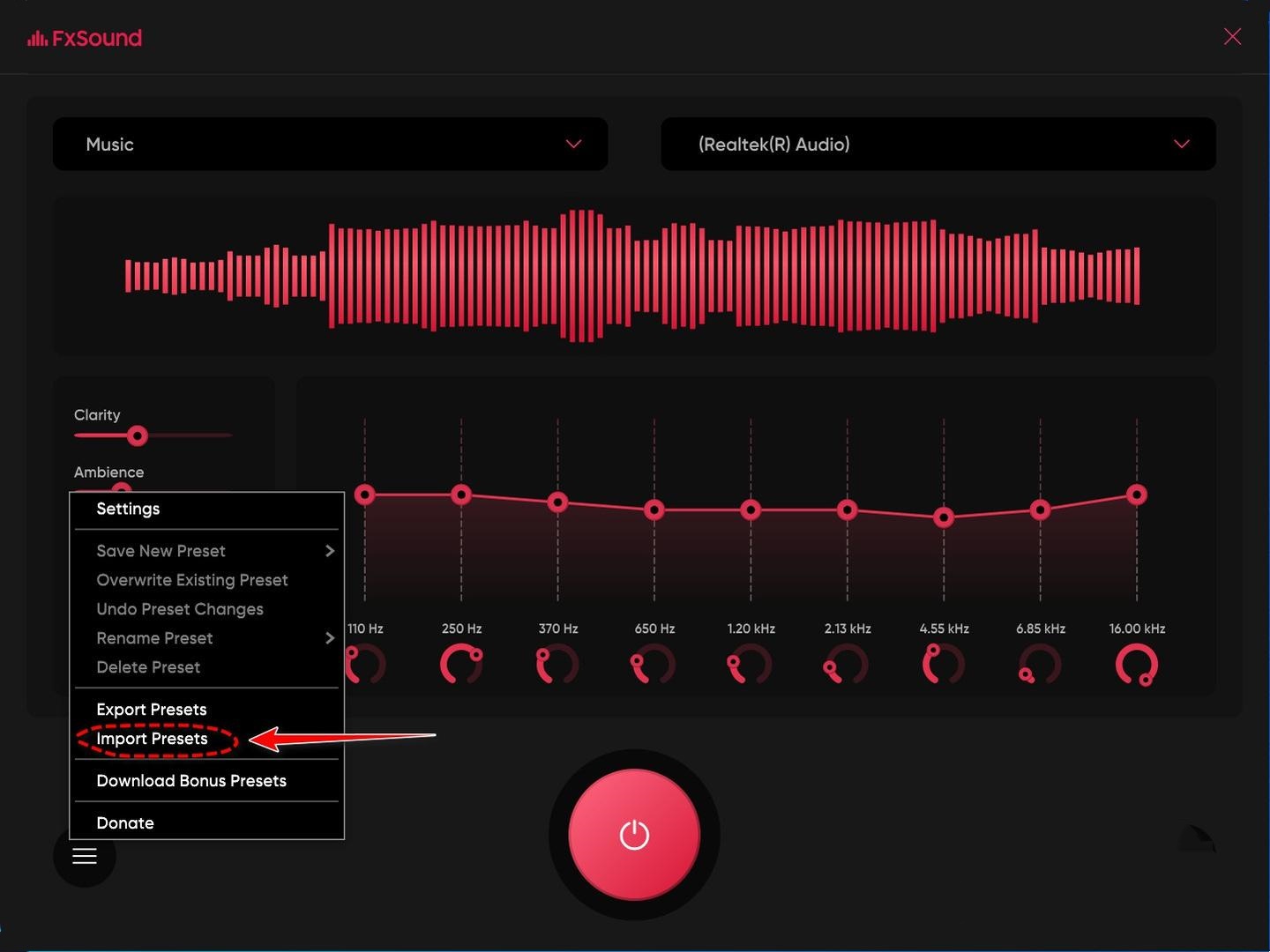Click the 650 Hz EQ knob
Image resolution: width=1270 pixels, height=952 pixels.
[x=654, y=666]
